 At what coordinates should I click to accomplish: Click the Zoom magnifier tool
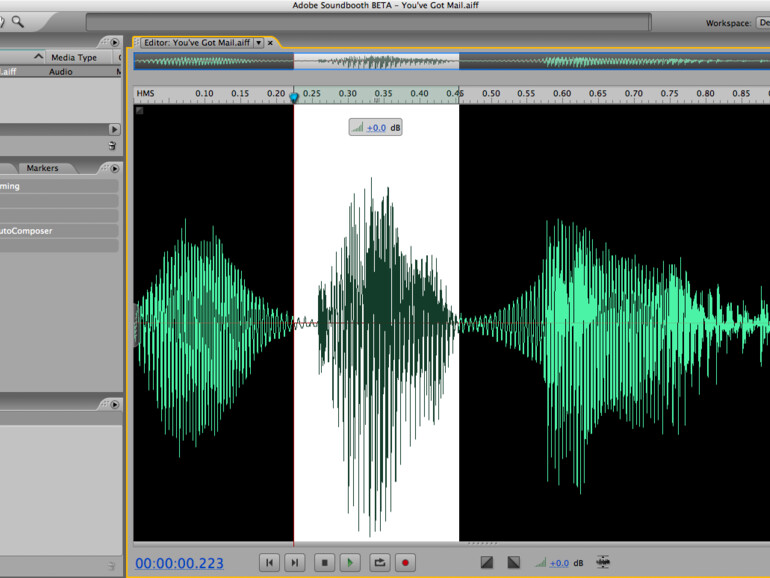(x=17, y=21)
